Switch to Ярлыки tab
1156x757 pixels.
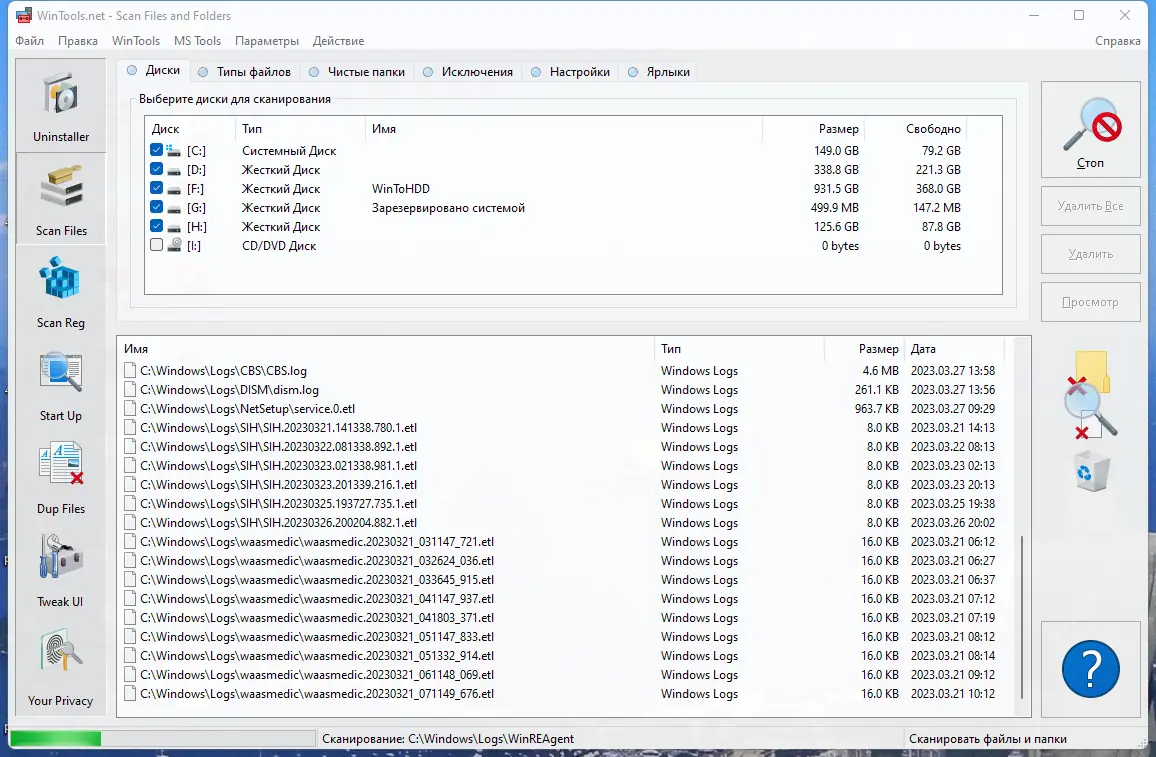659,72
